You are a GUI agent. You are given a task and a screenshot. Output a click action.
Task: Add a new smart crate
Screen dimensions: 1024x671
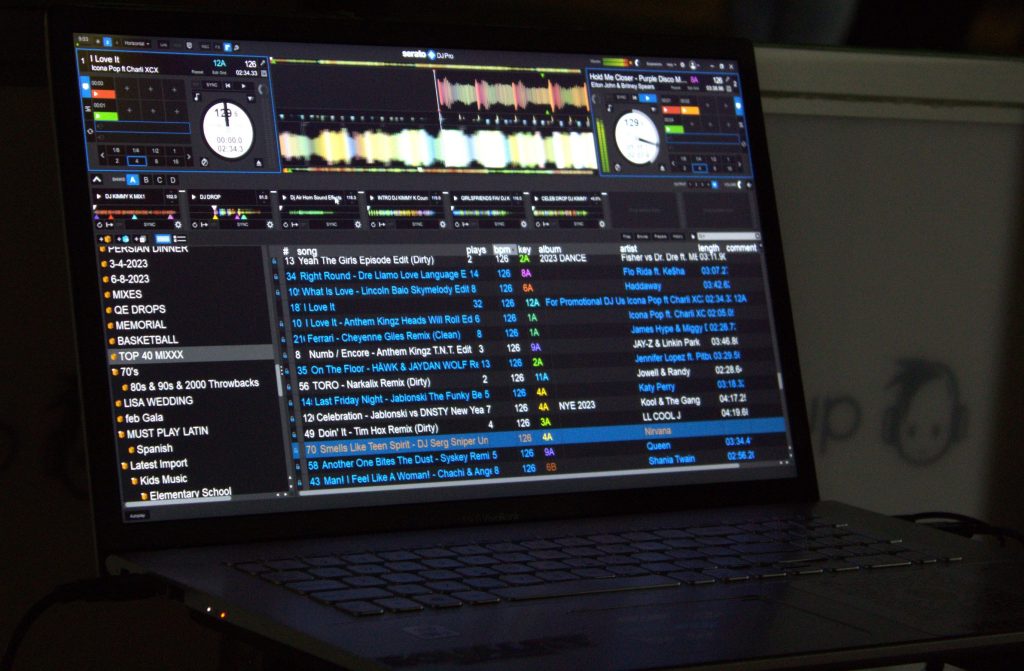coord(122,239)
